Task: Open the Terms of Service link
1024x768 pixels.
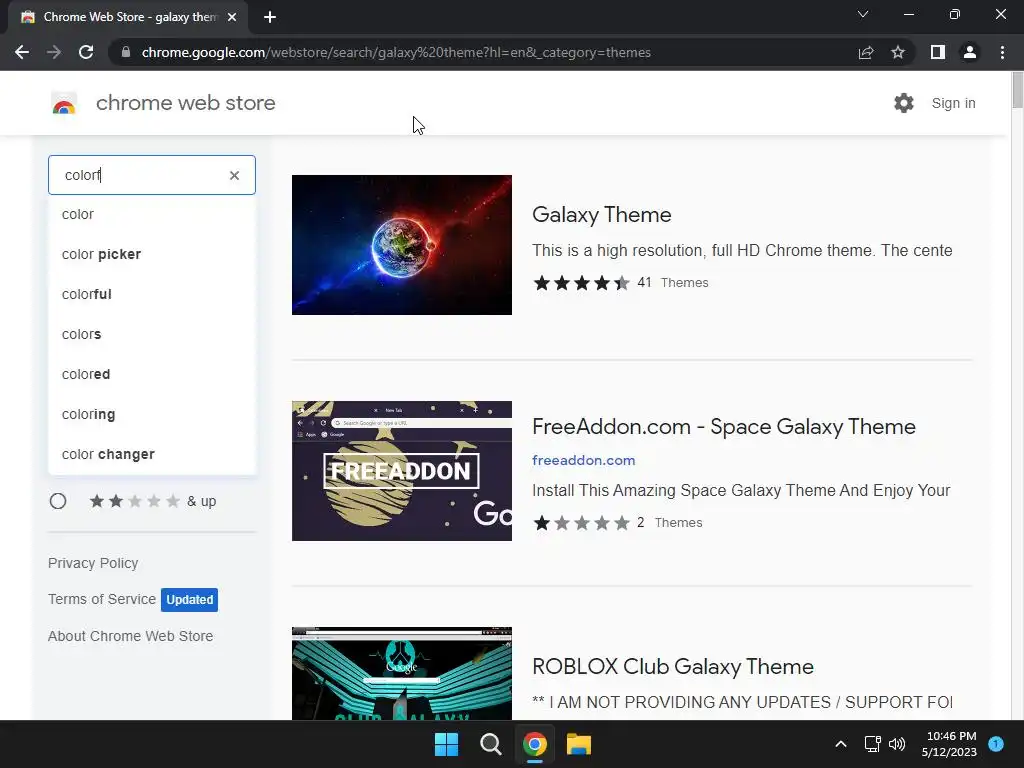Action: (102, 599)
